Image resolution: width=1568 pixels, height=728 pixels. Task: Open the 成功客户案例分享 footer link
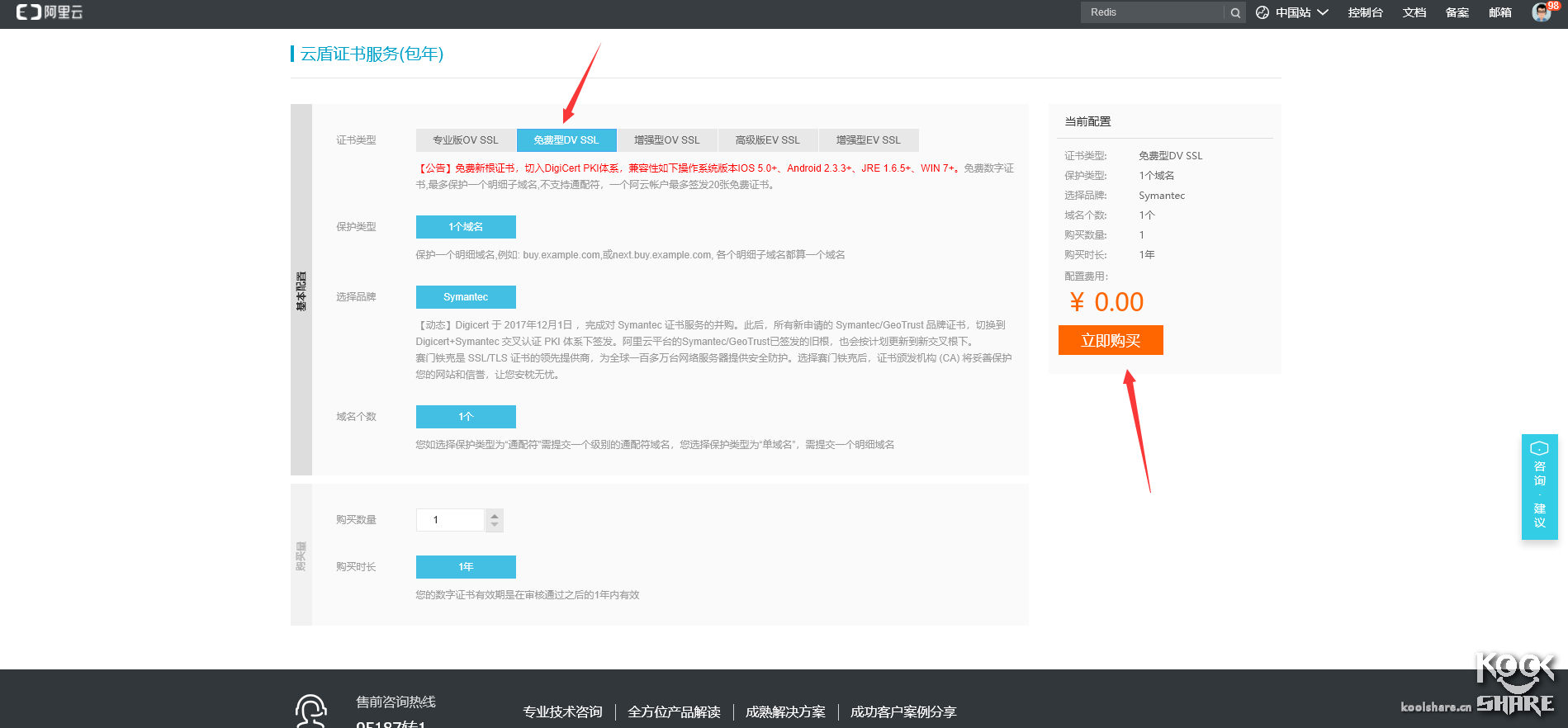[903, 711]
